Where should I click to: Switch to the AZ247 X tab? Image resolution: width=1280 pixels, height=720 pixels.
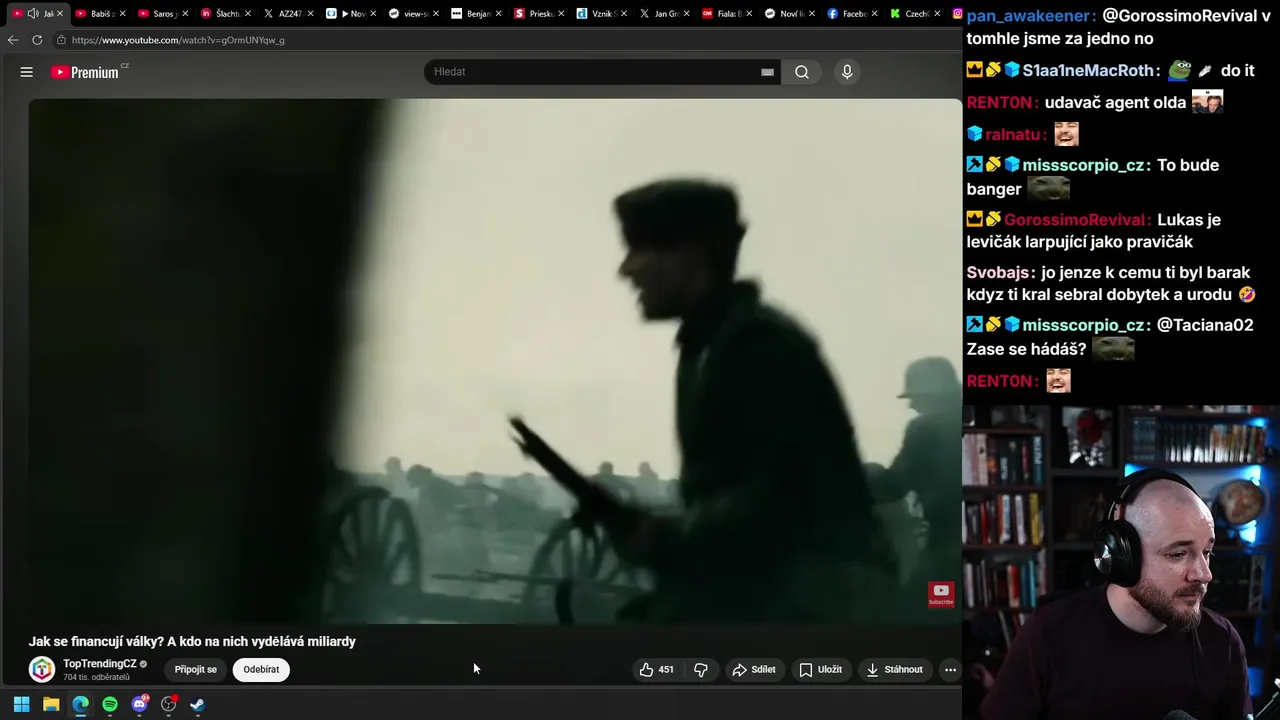(286, 14)
